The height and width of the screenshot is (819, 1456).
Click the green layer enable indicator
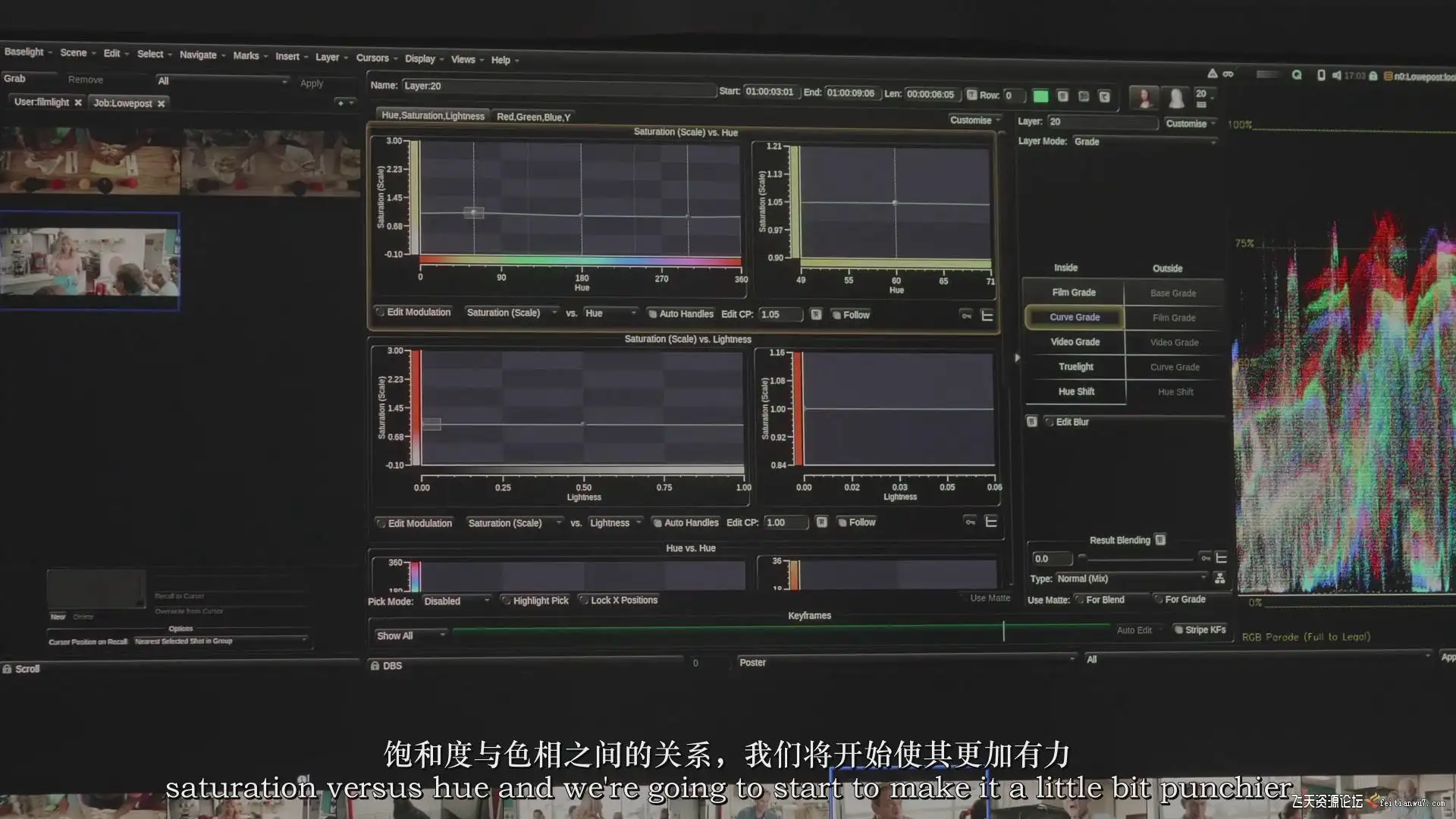(1040, 96)
